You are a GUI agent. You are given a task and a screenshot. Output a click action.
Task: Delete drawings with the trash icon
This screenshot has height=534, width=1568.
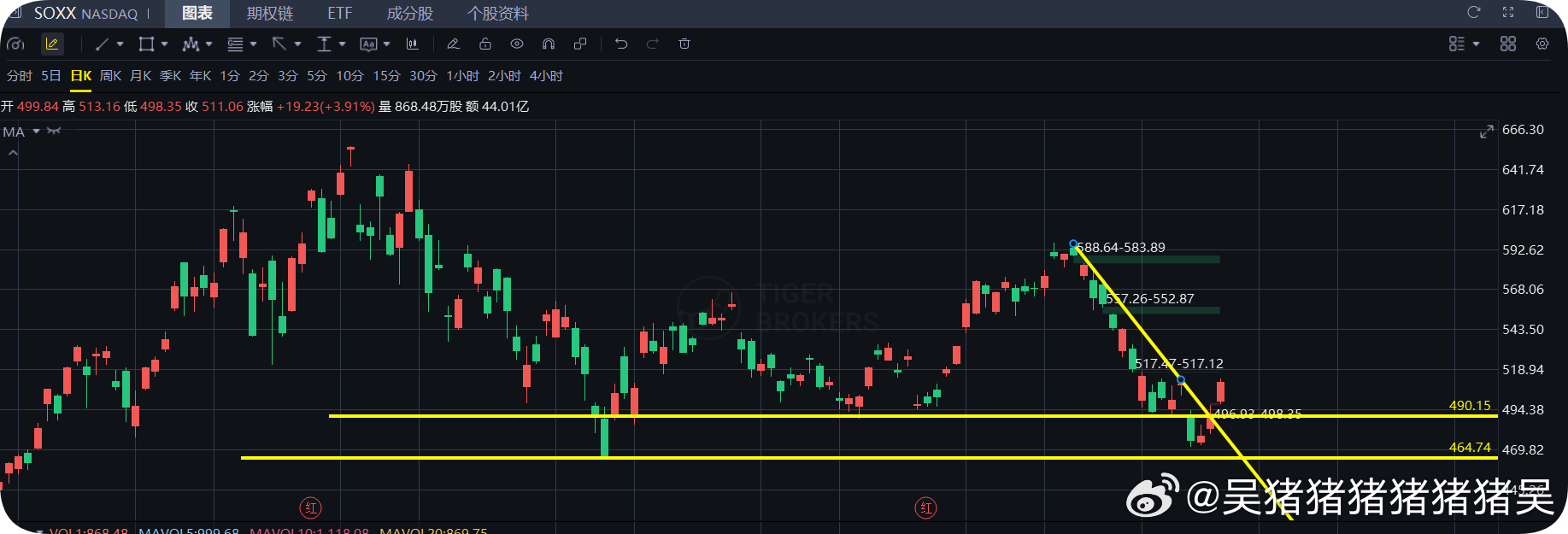(x=684, y=44)
